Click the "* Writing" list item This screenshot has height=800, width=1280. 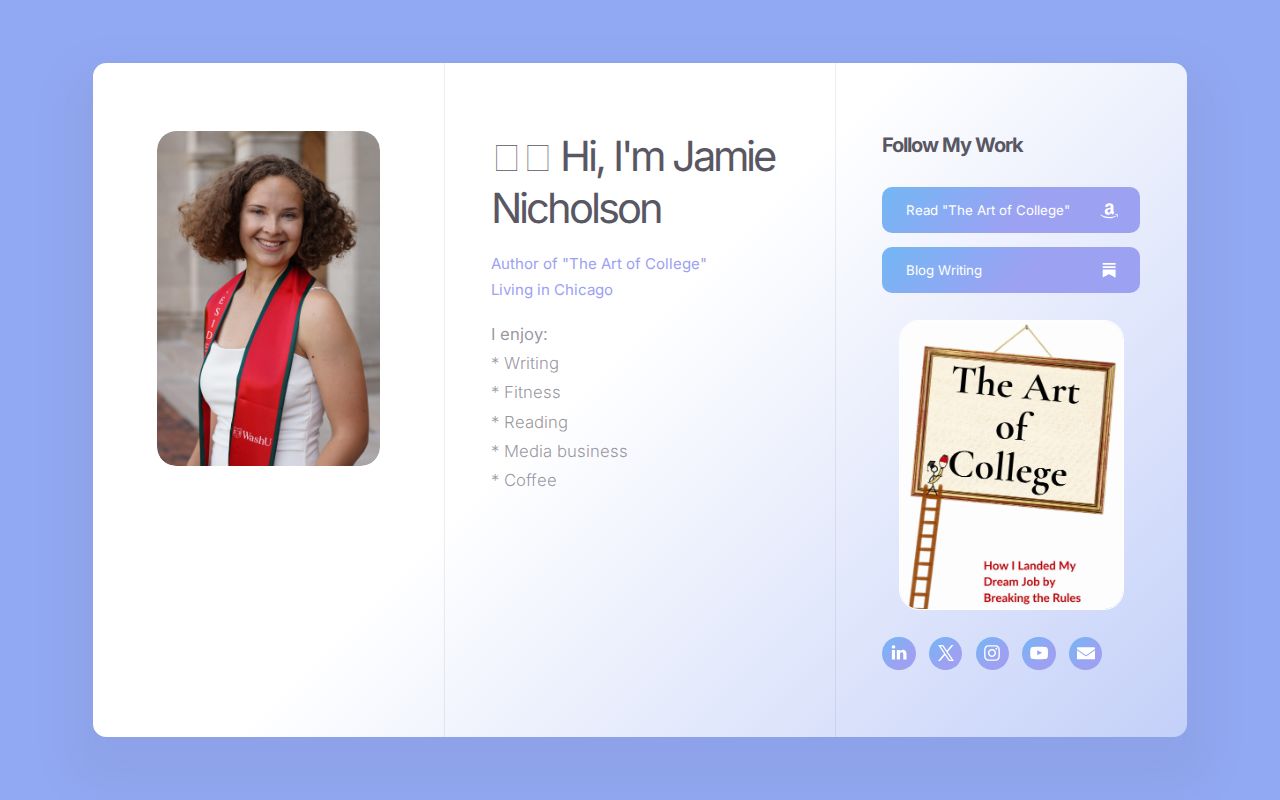pos(525,363)
